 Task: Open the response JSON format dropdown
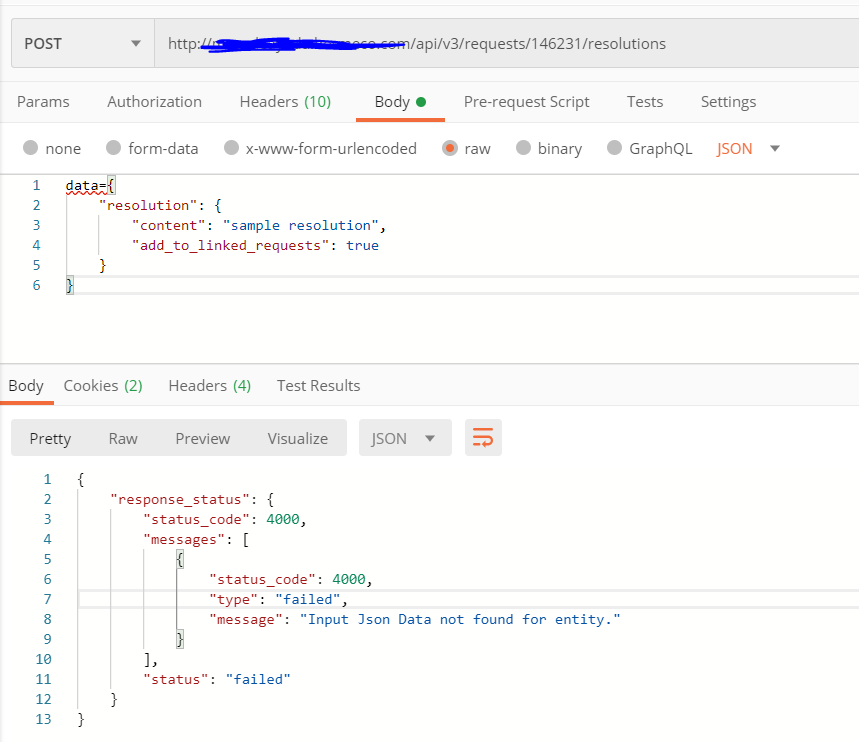click(x=405, y=438)
